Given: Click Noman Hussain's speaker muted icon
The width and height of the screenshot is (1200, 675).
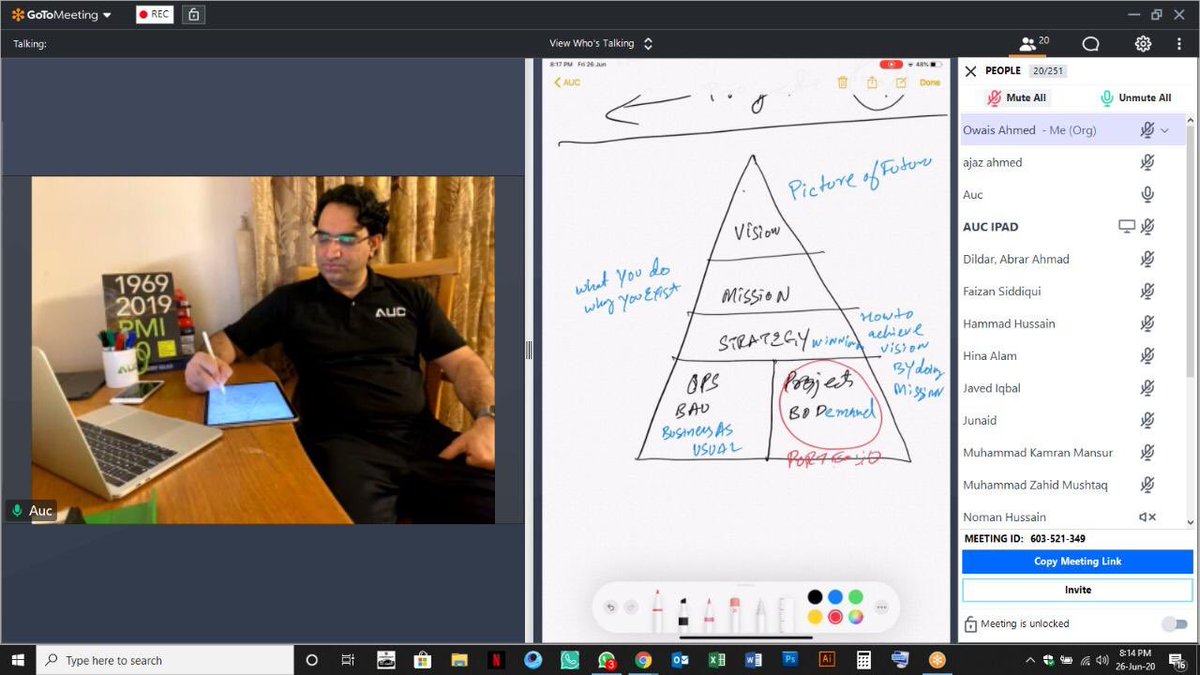Looking at the screenshot, I should pos(1148,517).
